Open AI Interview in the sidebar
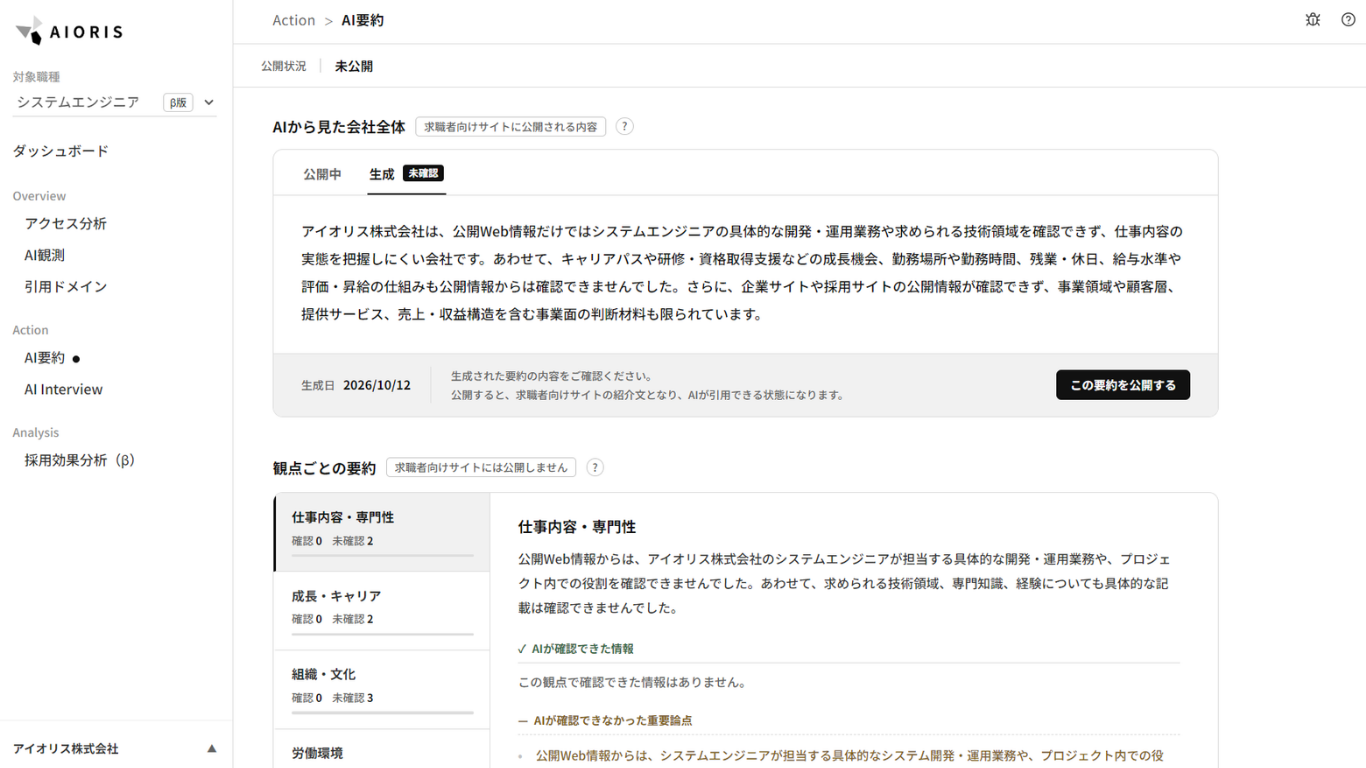1366x768 pixels. 64,390
